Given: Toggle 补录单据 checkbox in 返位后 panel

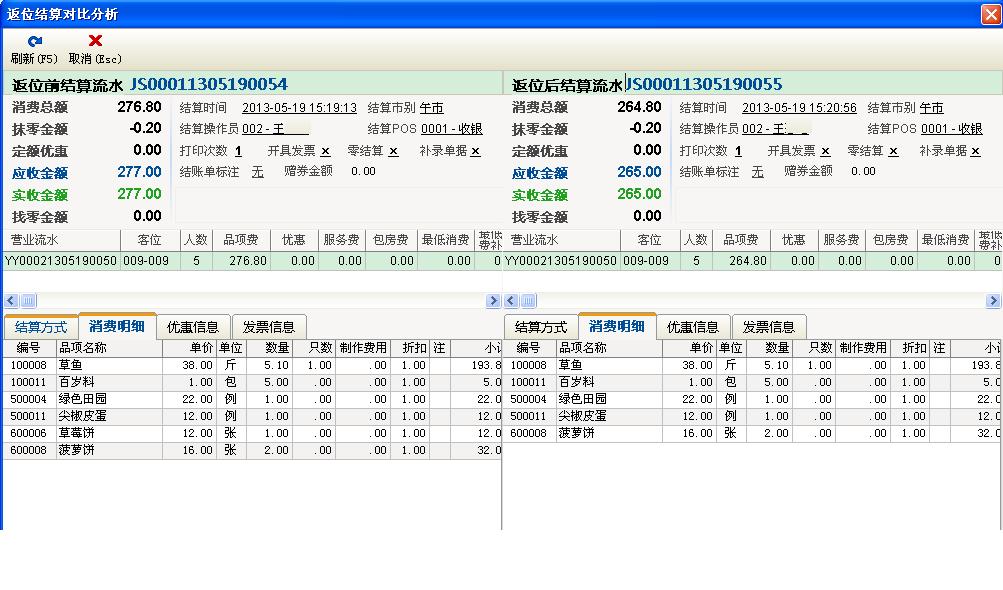Looking at the screenshot, I should pyautogui.click(x=975, y=151).
